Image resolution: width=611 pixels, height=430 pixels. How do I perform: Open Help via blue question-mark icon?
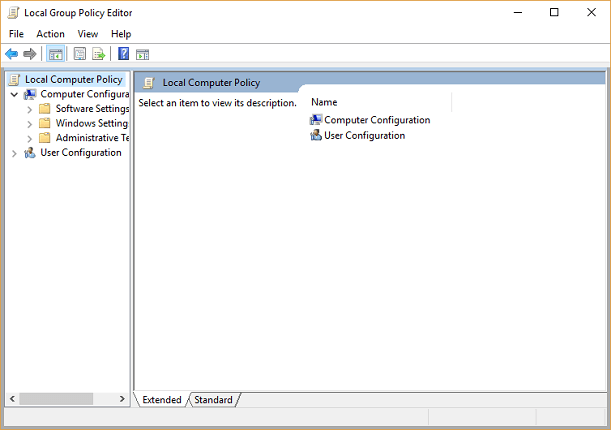pos(124,54)
